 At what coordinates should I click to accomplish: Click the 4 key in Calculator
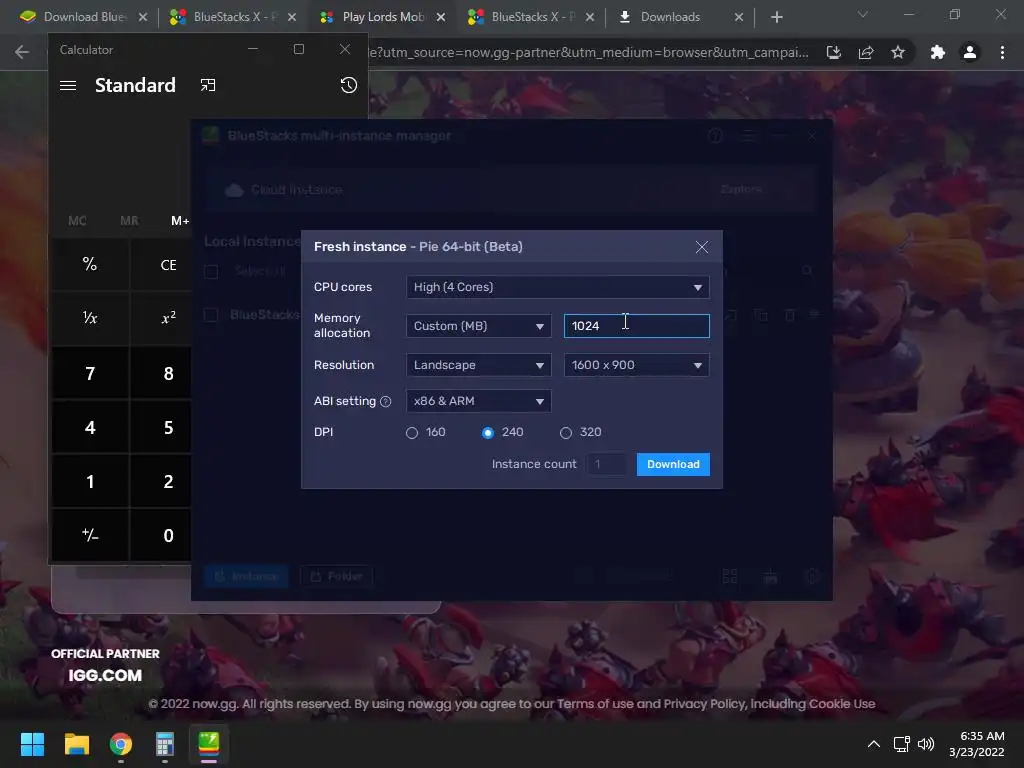tap(90, 428)
